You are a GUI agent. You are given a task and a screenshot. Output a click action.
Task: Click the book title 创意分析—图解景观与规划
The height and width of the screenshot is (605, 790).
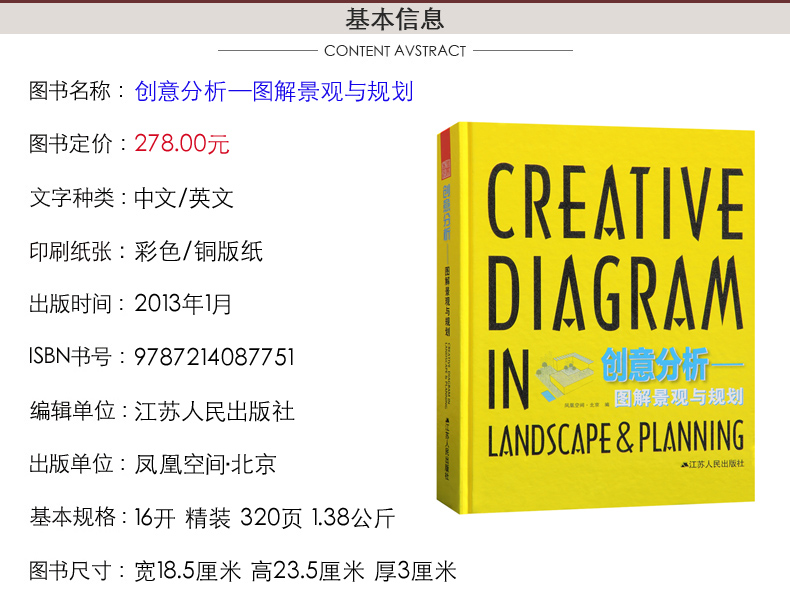coord(274,91)
